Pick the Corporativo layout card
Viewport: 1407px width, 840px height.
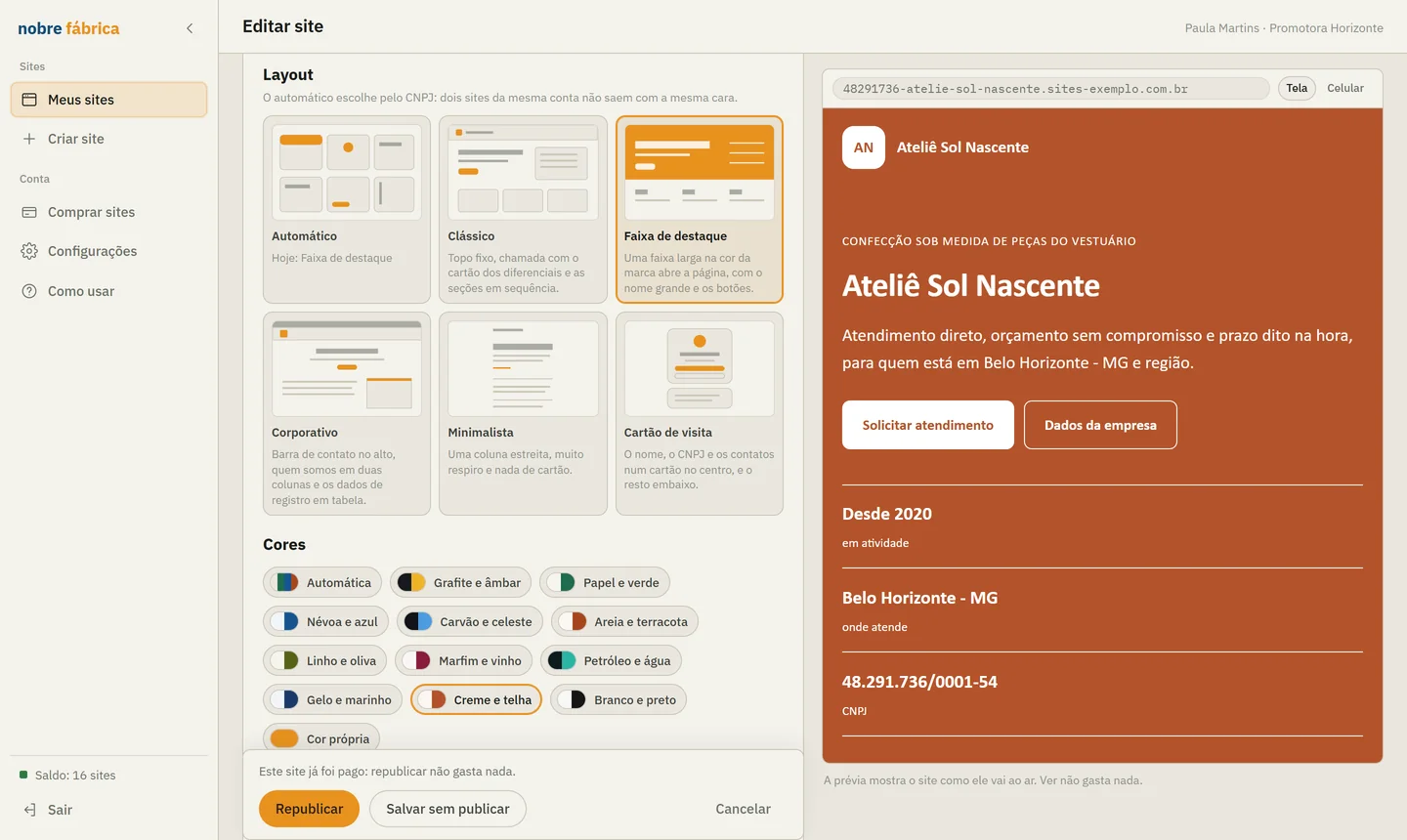tap(347, 413)
